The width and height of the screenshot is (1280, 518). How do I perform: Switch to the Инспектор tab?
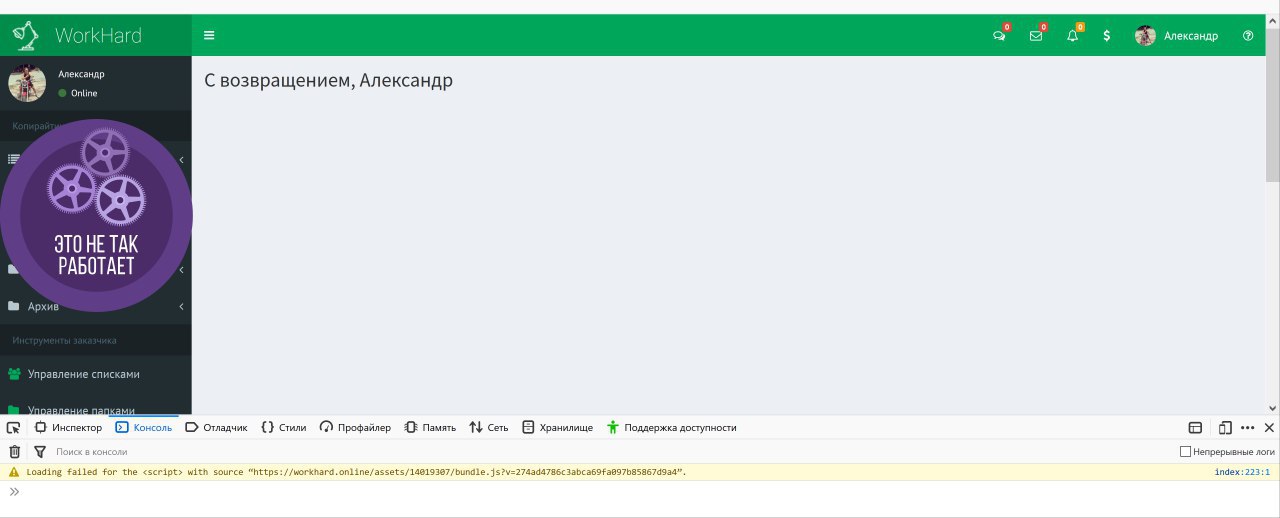point(68,427)
